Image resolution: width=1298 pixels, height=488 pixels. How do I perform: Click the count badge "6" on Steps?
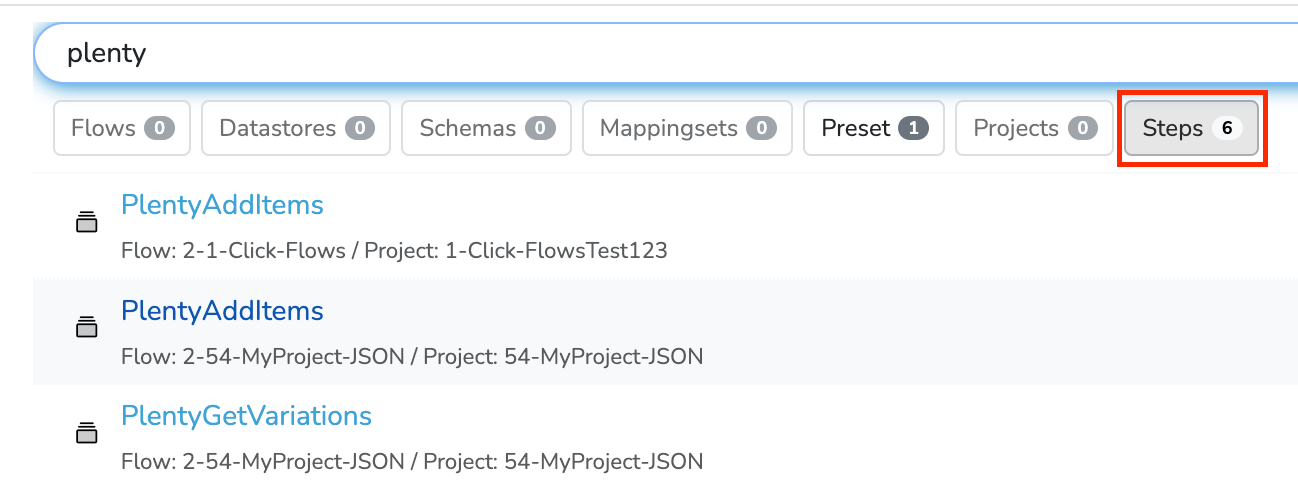(1226, 128)
